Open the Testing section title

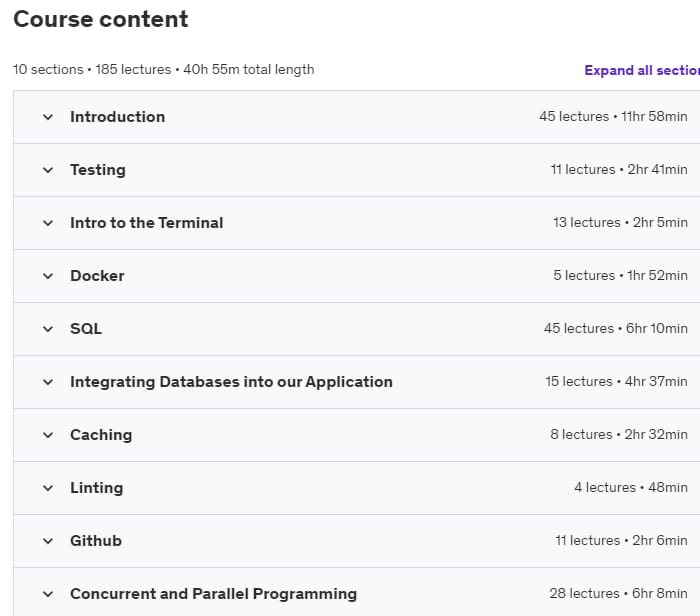98,170
